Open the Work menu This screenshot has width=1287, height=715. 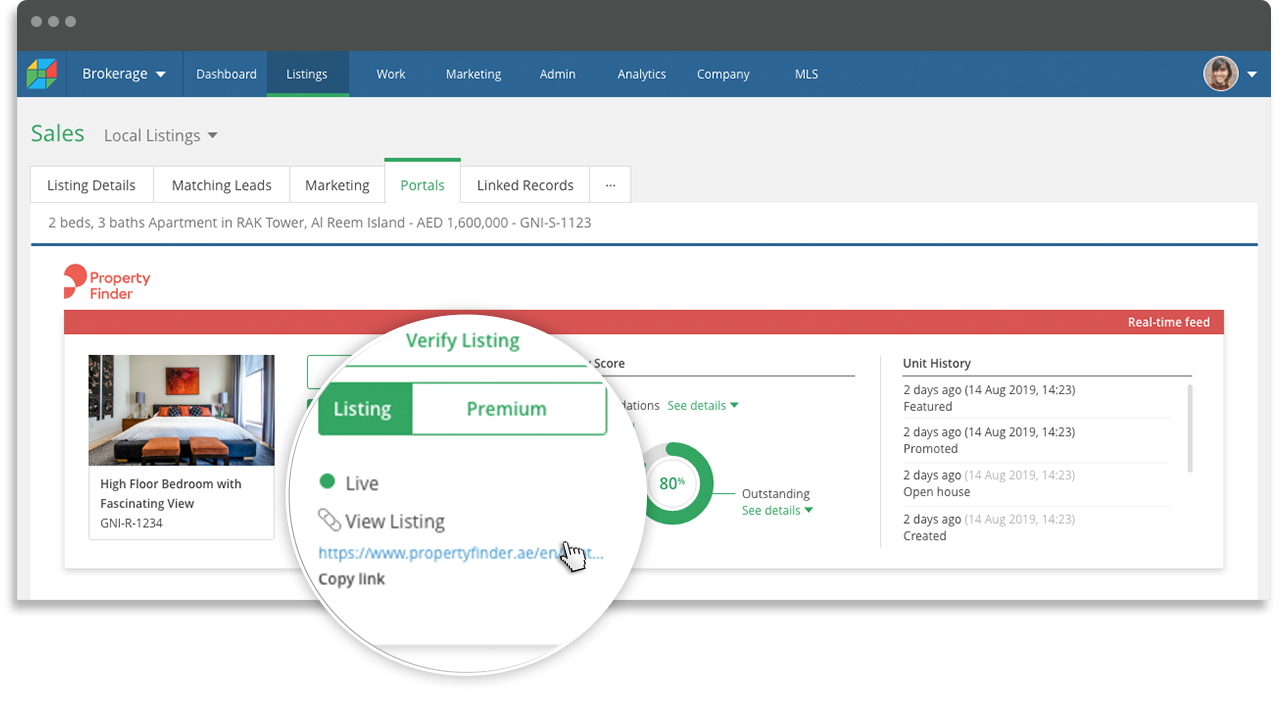click(391, 74)
